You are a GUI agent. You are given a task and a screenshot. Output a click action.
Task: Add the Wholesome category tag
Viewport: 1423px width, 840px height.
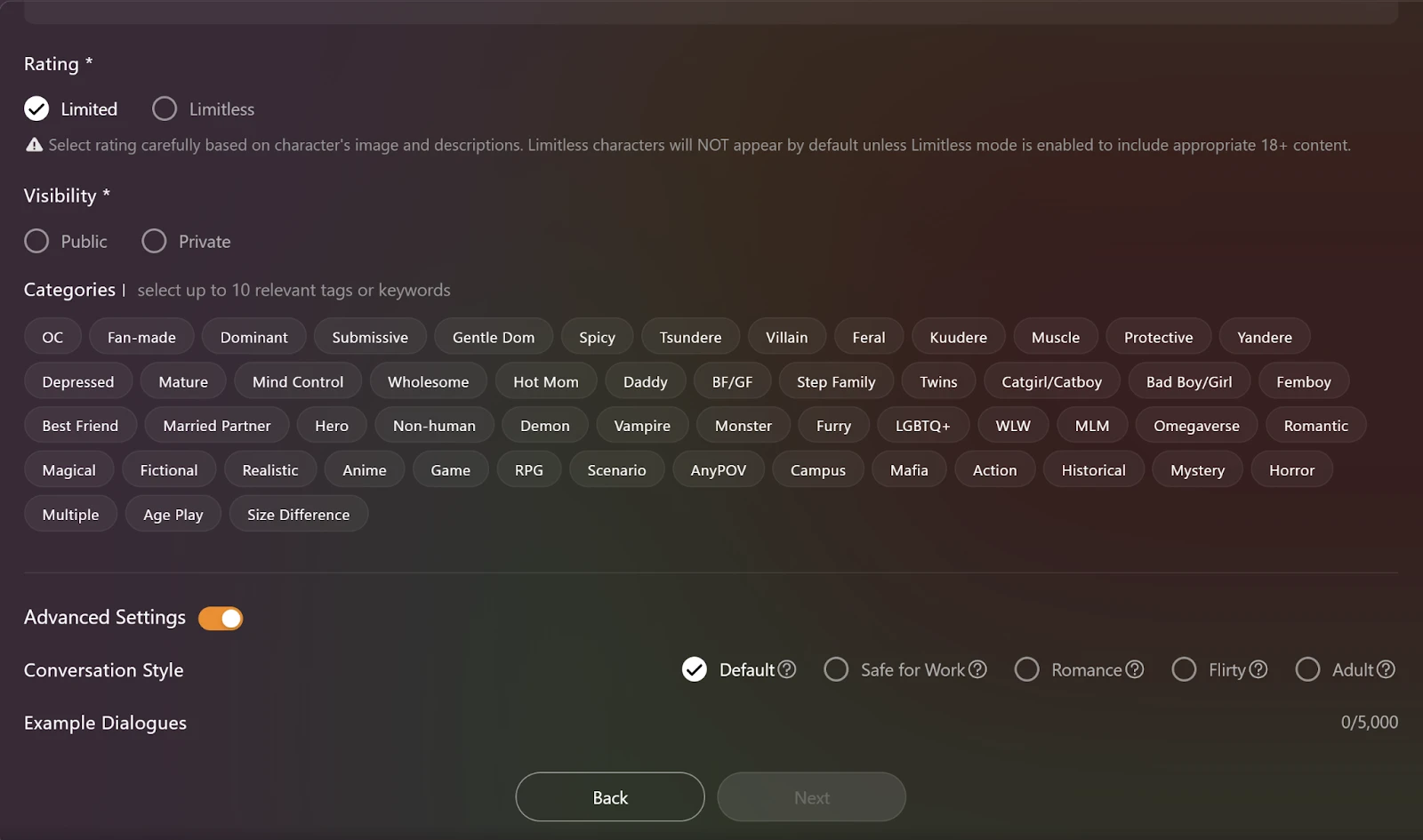click(428, 381)
